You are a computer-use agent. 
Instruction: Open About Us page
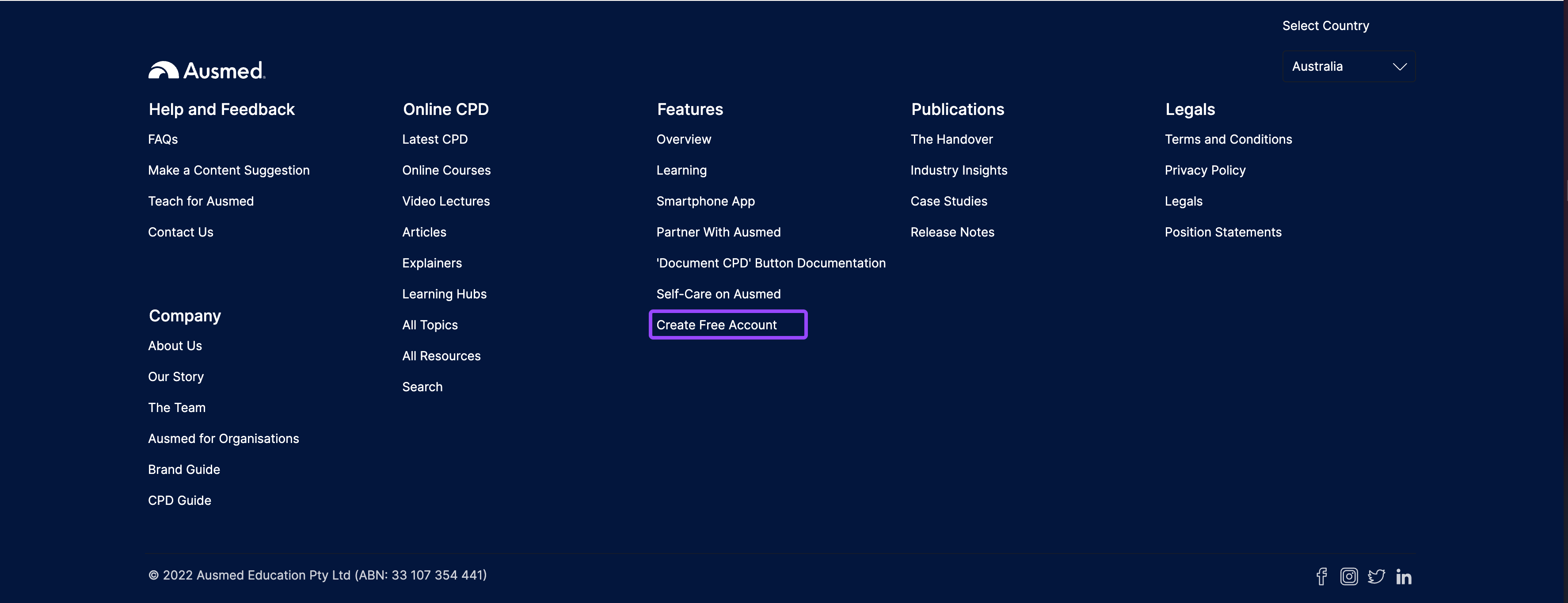click(175, 346)
